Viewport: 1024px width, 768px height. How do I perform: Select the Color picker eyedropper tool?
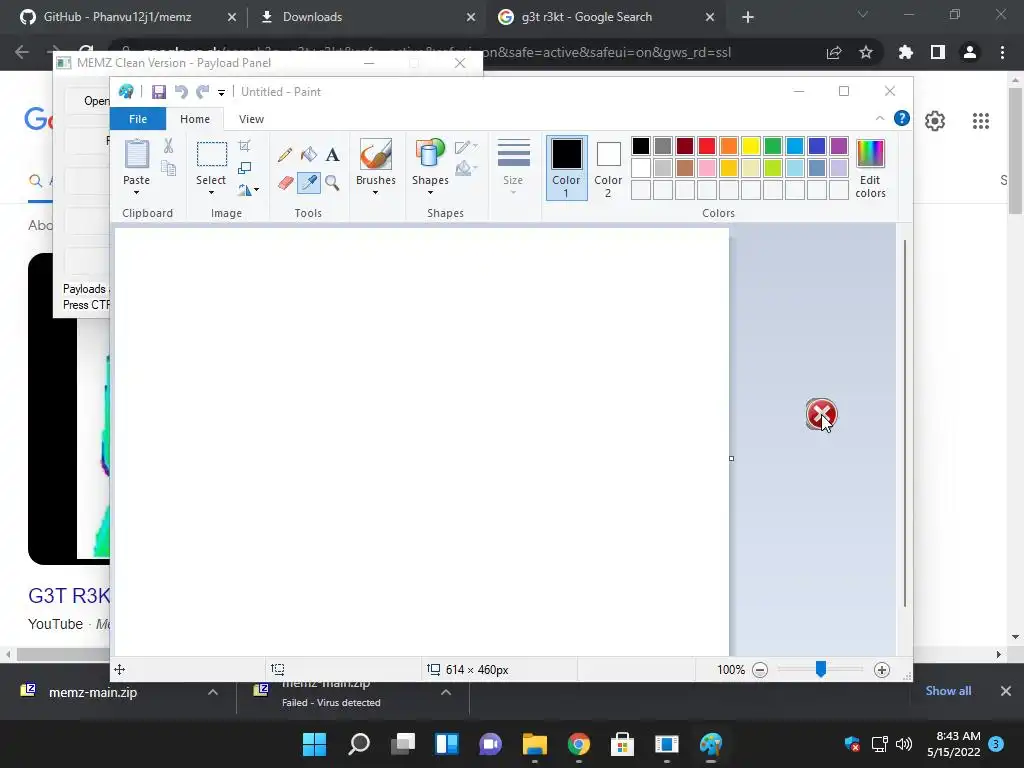[x=309, y=183]
